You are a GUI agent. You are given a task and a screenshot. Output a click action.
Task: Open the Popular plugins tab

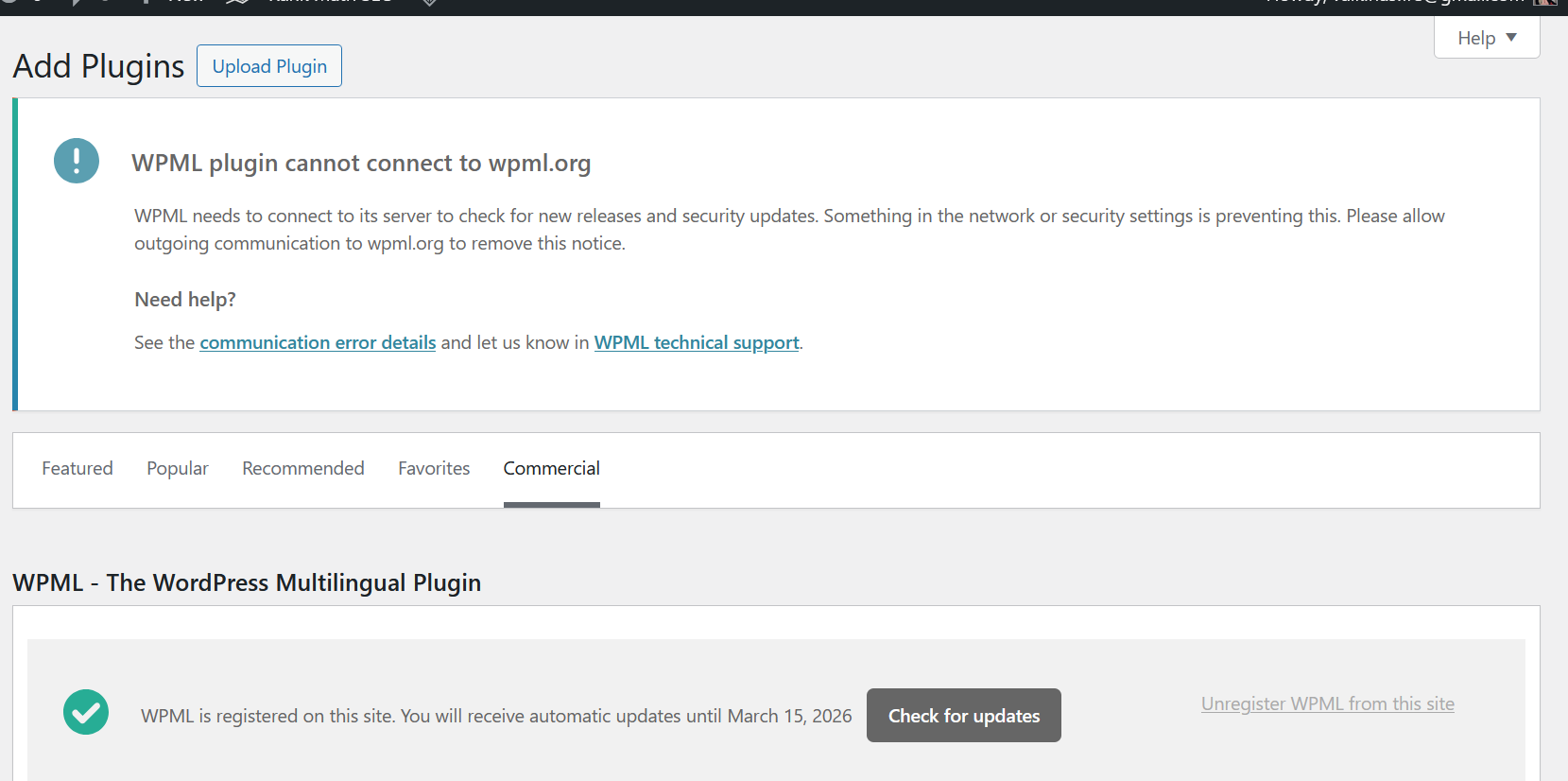pos(178,468)
